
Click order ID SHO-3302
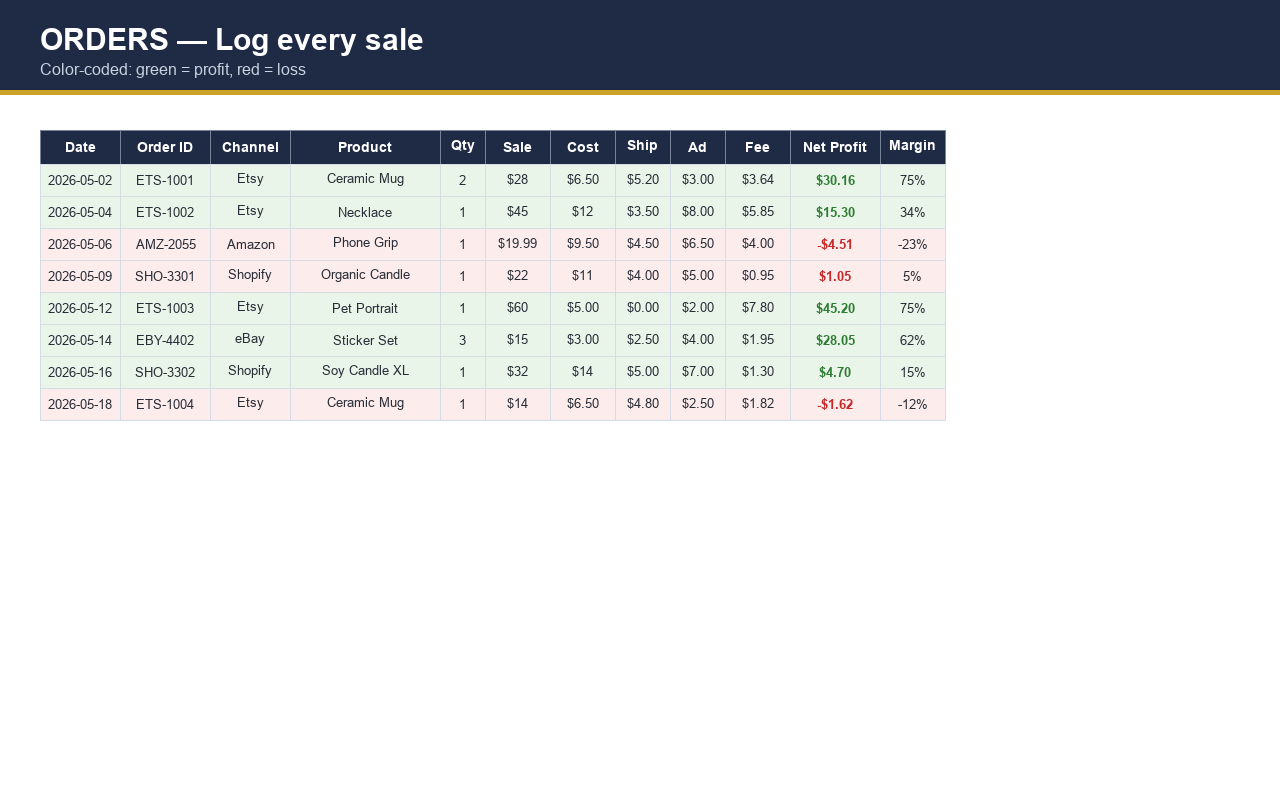coord(165,373)
